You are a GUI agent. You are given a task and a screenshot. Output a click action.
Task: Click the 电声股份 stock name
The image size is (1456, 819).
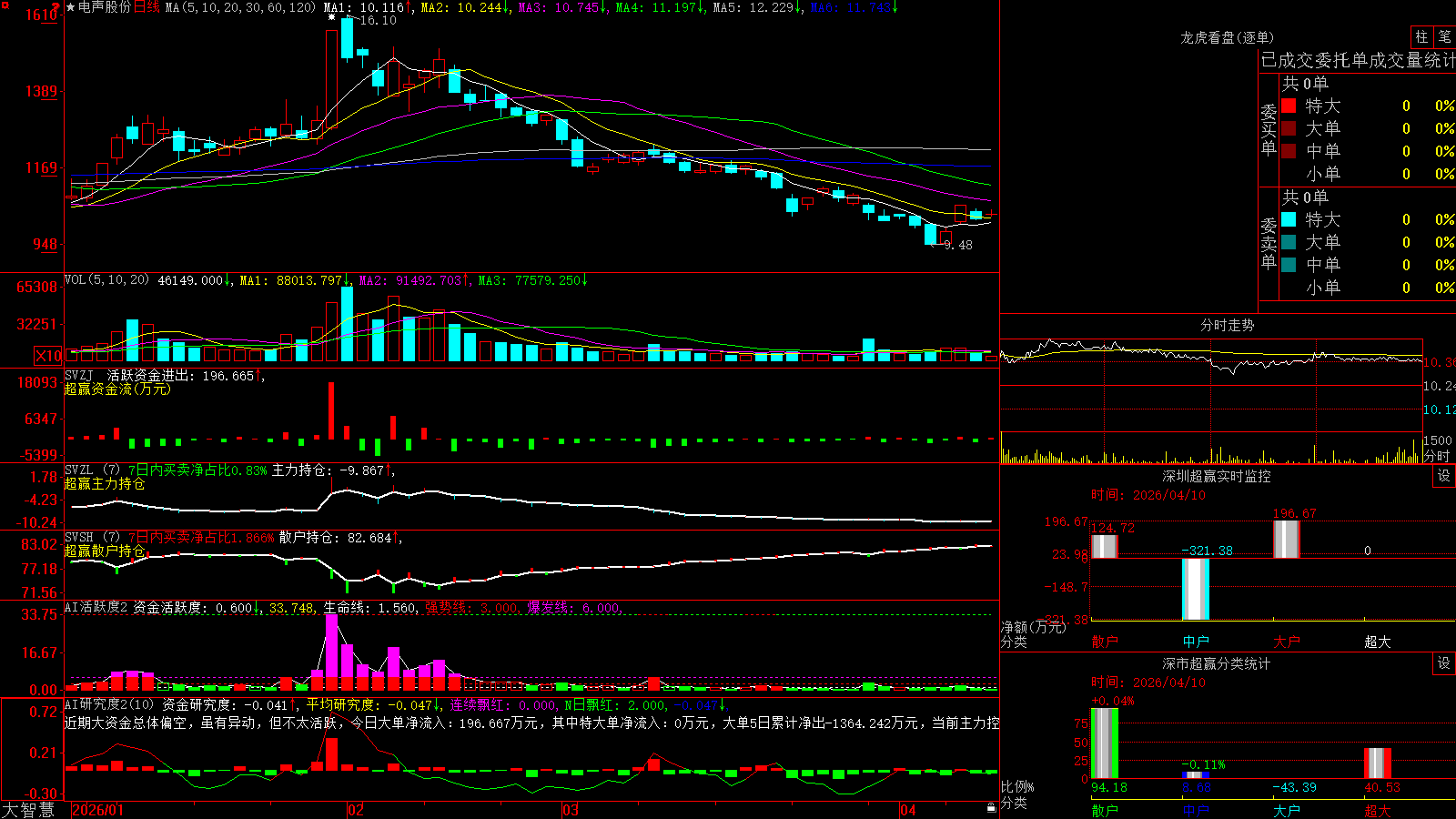coord(105,7)
